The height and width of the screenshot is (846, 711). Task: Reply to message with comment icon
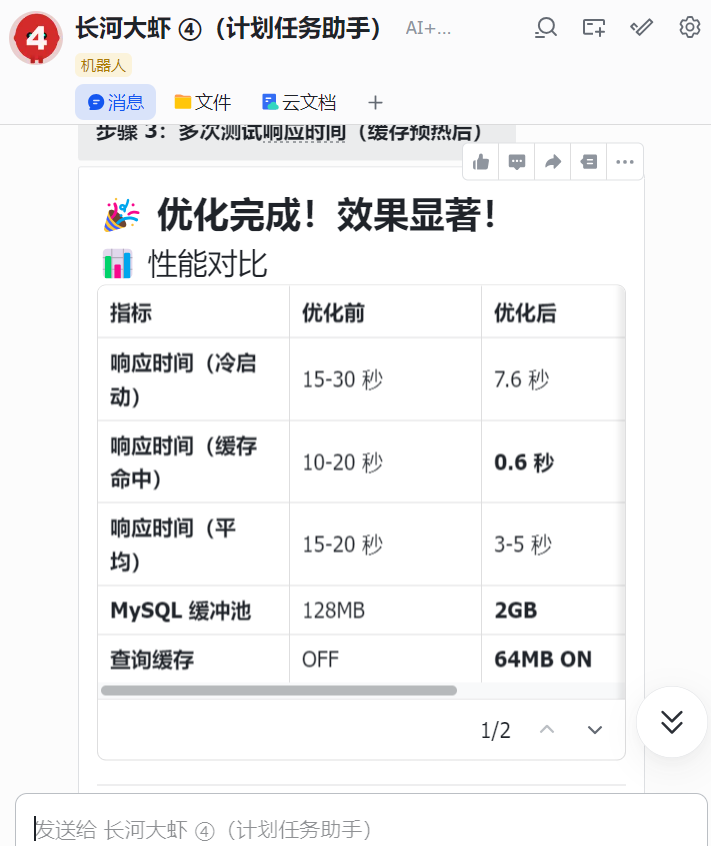click(x=517, y=162)
